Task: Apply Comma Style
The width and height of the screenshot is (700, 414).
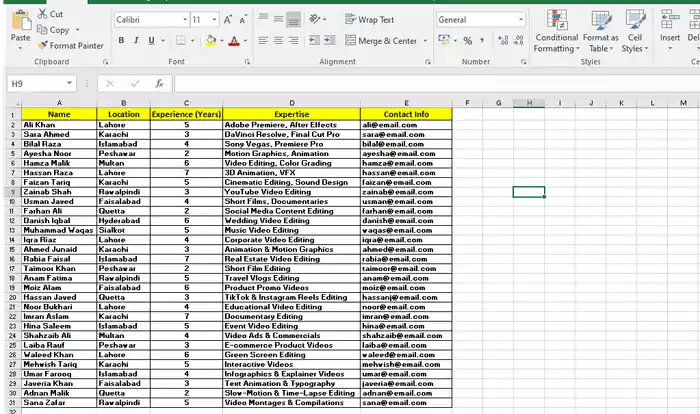Action: (x=482, y=41)
